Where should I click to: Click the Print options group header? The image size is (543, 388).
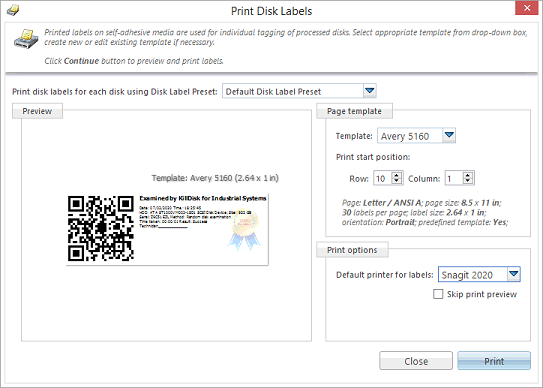click(352, 250)
